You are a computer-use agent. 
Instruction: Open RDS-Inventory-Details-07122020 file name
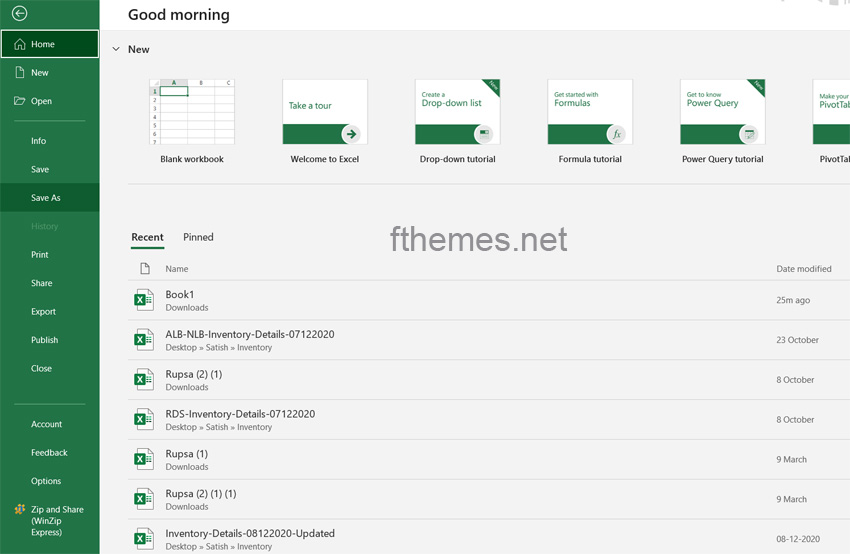240,414
